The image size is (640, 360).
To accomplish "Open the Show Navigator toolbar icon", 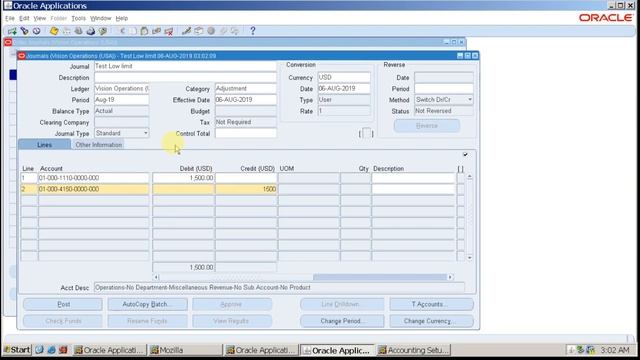I will point(36,31).
